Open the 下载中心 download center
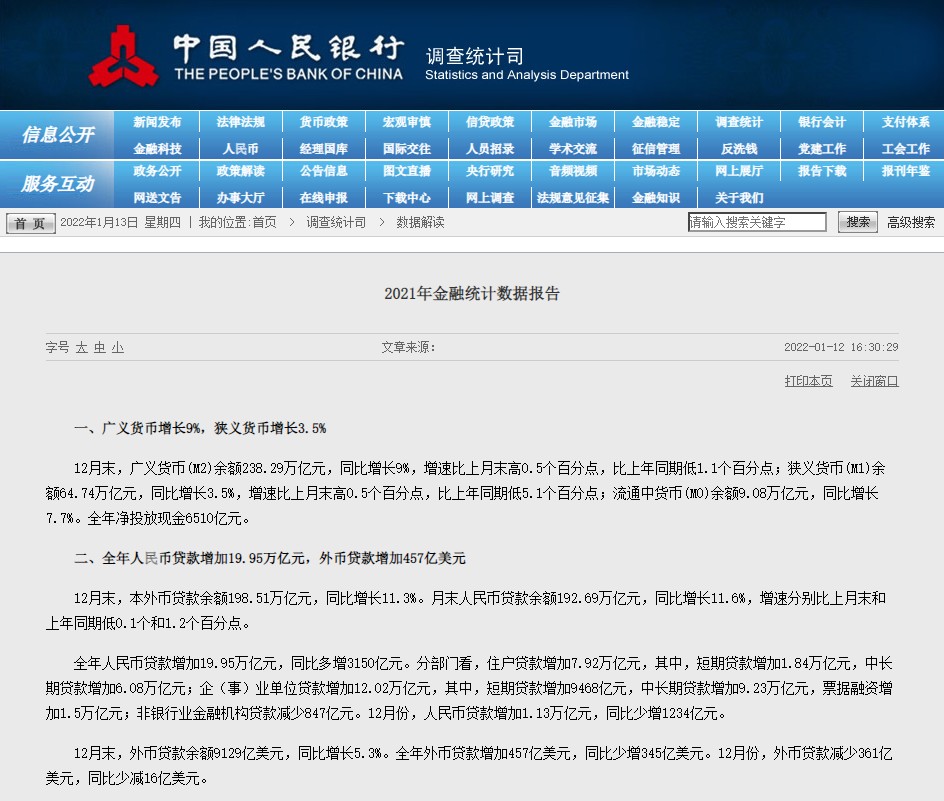Viewport: 944px width, 801px height. click(x=407, y=197)
